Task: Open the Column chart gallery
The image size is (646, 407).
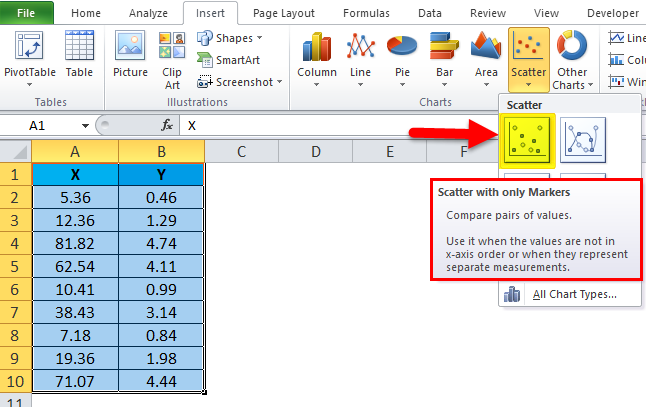Action: click(x=317, y=60)
